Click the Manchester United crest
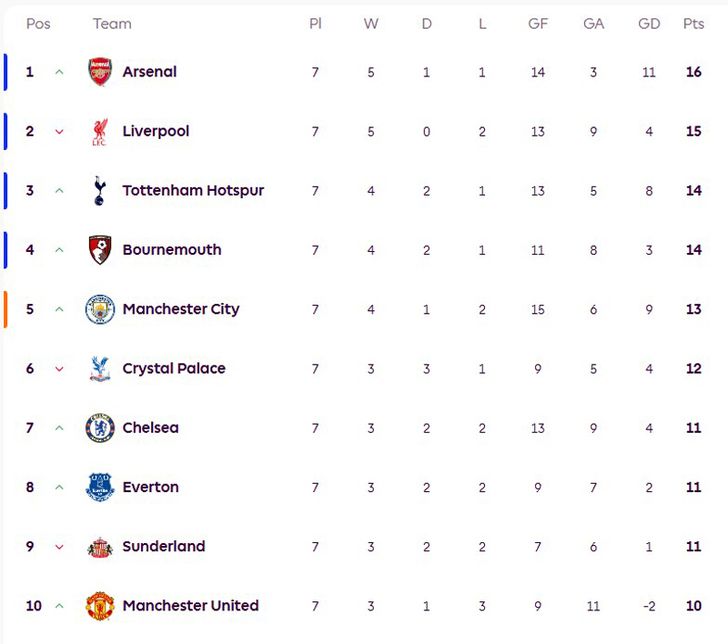 tap(100, 606)
